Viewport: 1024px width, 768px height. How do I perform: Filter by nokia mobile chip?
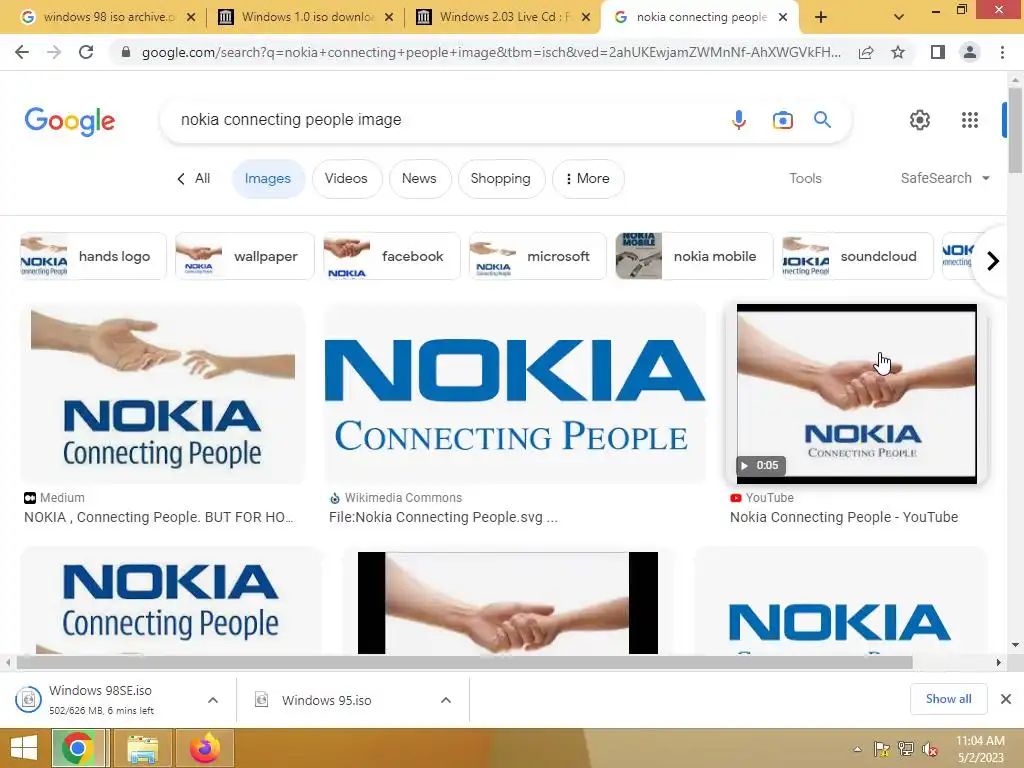click(694, 256)
